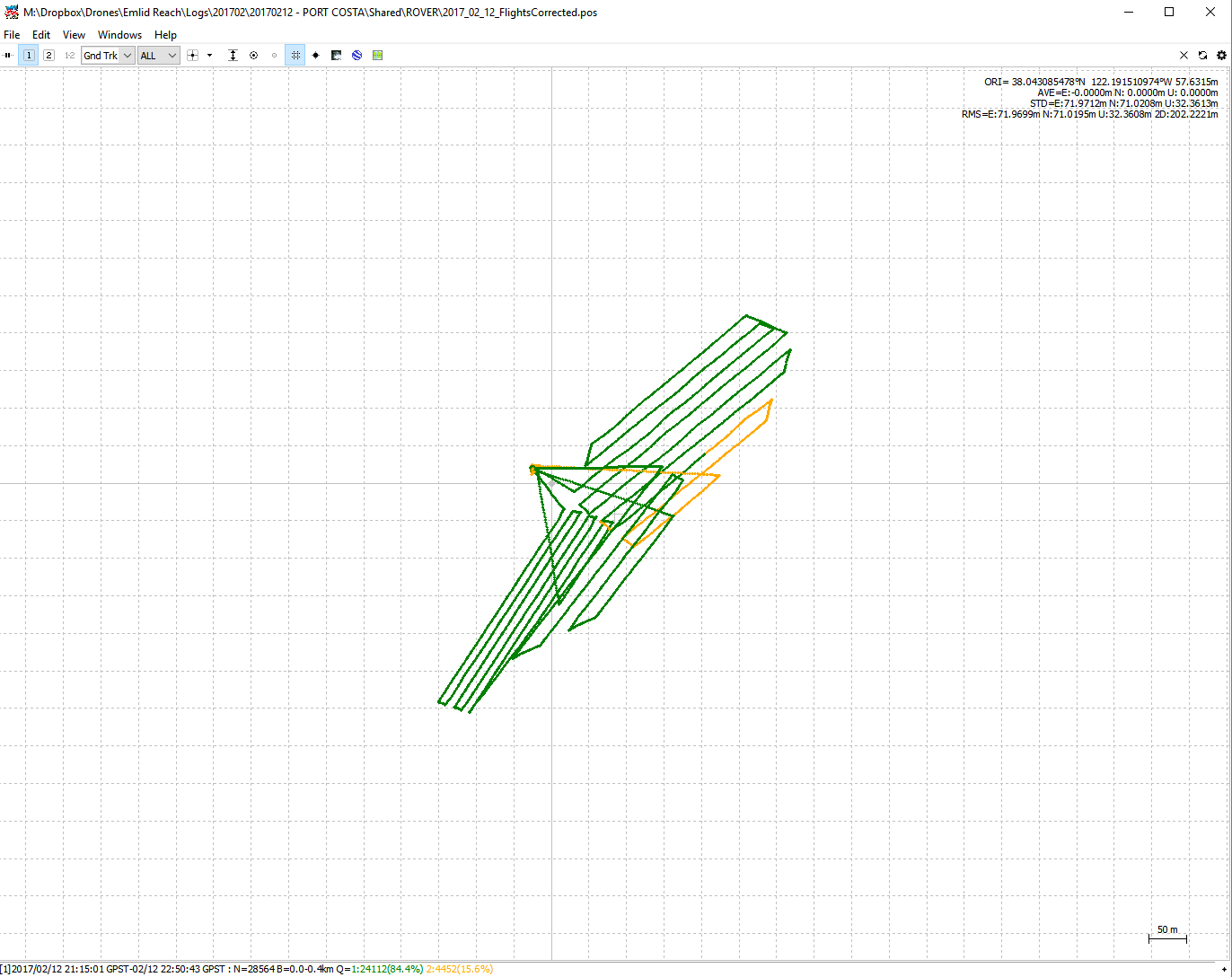Open the Help menu

(x=165, y=35)
